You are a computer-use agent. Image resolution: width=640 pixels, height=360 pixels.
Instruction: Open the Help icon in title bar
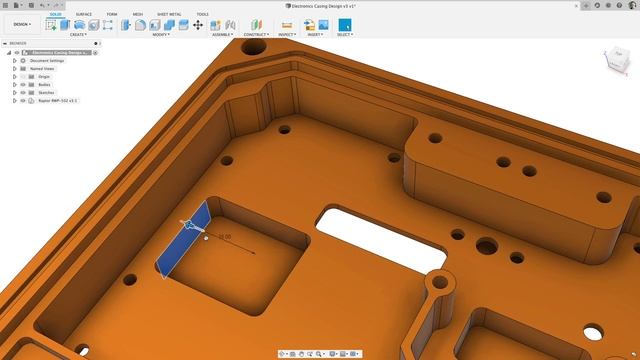pos(619,6)
